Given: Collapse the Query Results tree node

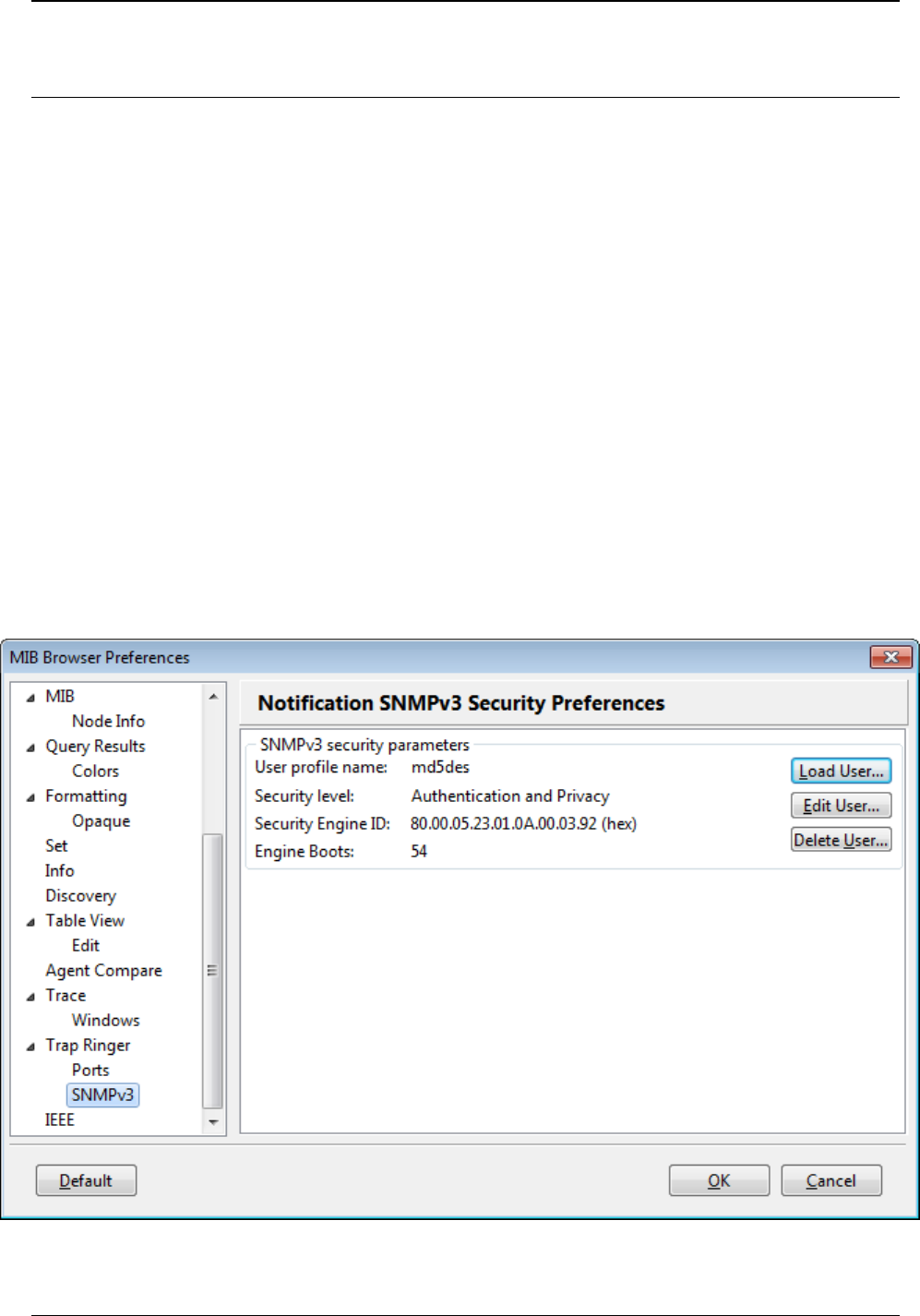Looking at the screenshot, I should point(30,748).
